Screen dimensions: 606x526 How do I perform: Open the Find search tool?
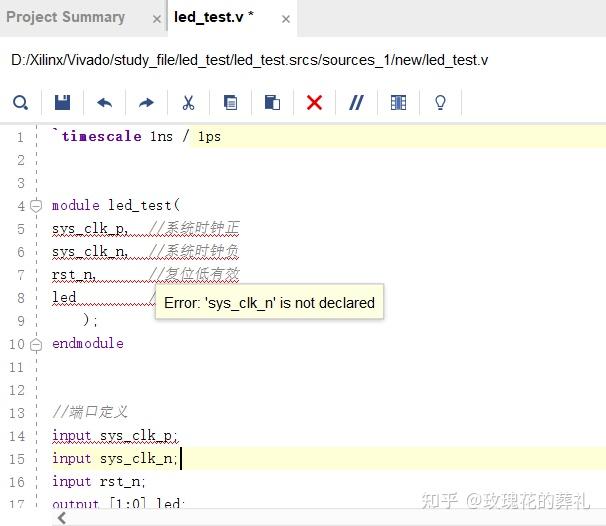[20, 103]
